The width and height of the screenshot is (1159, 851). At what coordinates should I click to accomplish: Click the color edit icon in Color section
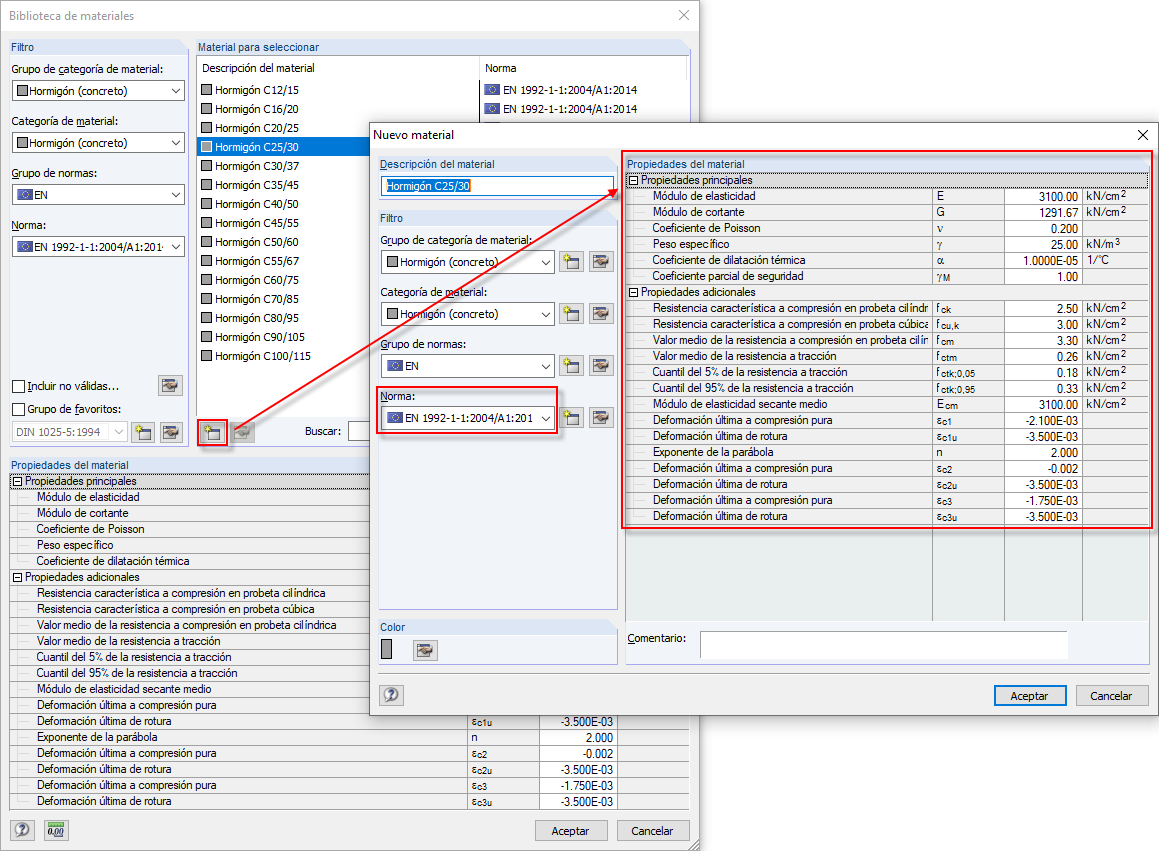pos(425,650)
